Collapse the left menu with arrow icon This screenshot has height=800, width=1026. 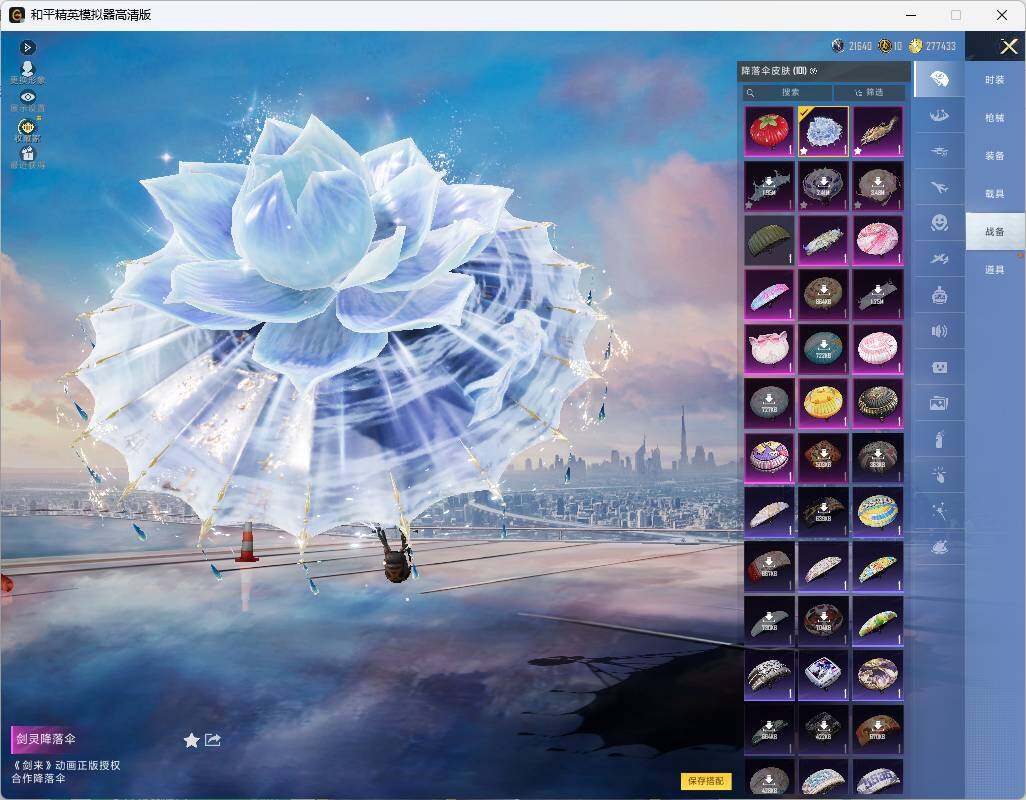click(x=27, y=47)
